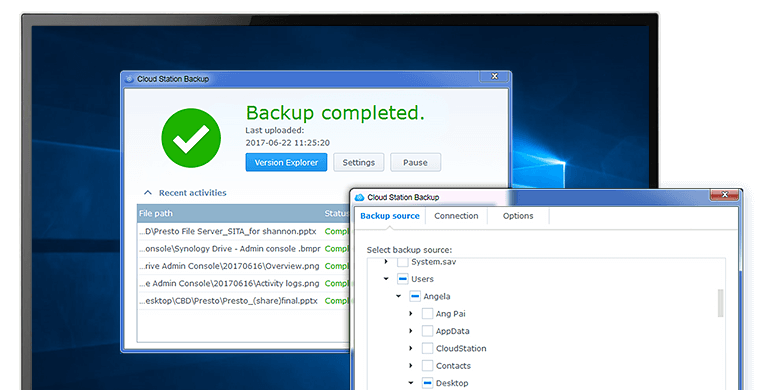
Task: Pause the backup
Action: click(x=415, y=162)
